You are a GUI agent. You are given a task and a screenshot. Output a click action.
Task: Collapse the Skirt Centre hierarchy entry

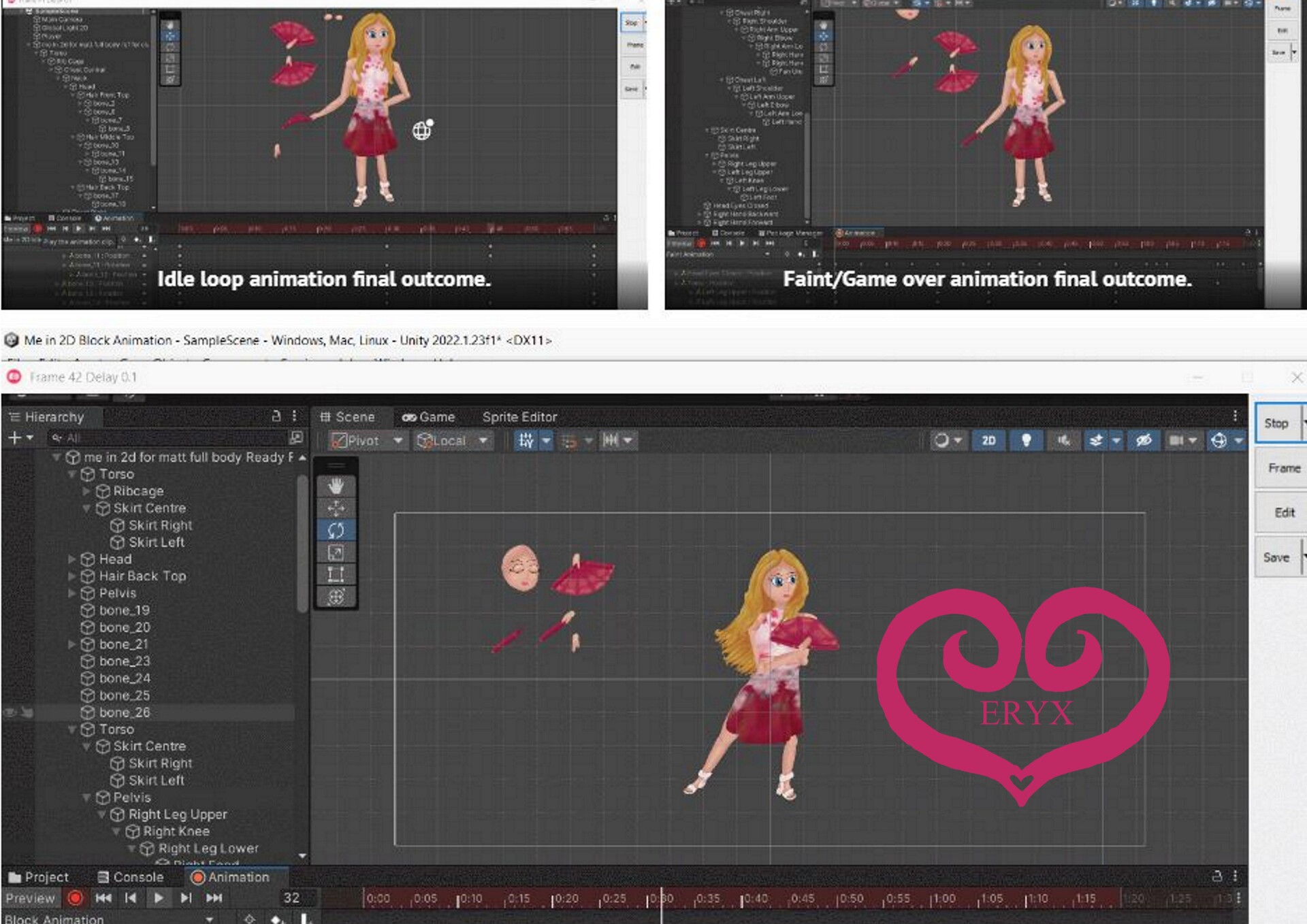tap(87, 508)
